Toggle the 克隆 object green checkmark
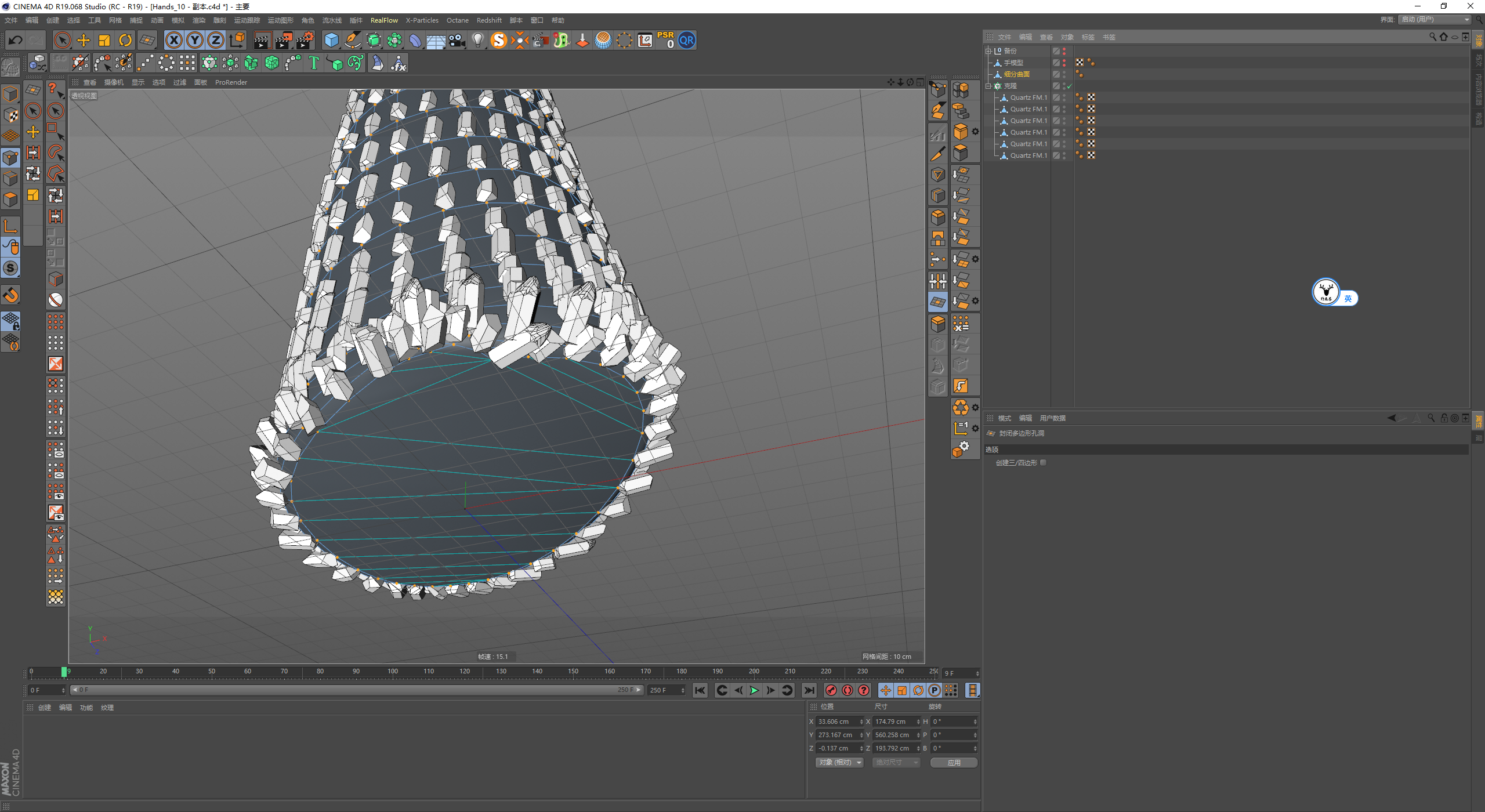Viewport: 1485px width, 812px height. click(x=1069, y=86)
